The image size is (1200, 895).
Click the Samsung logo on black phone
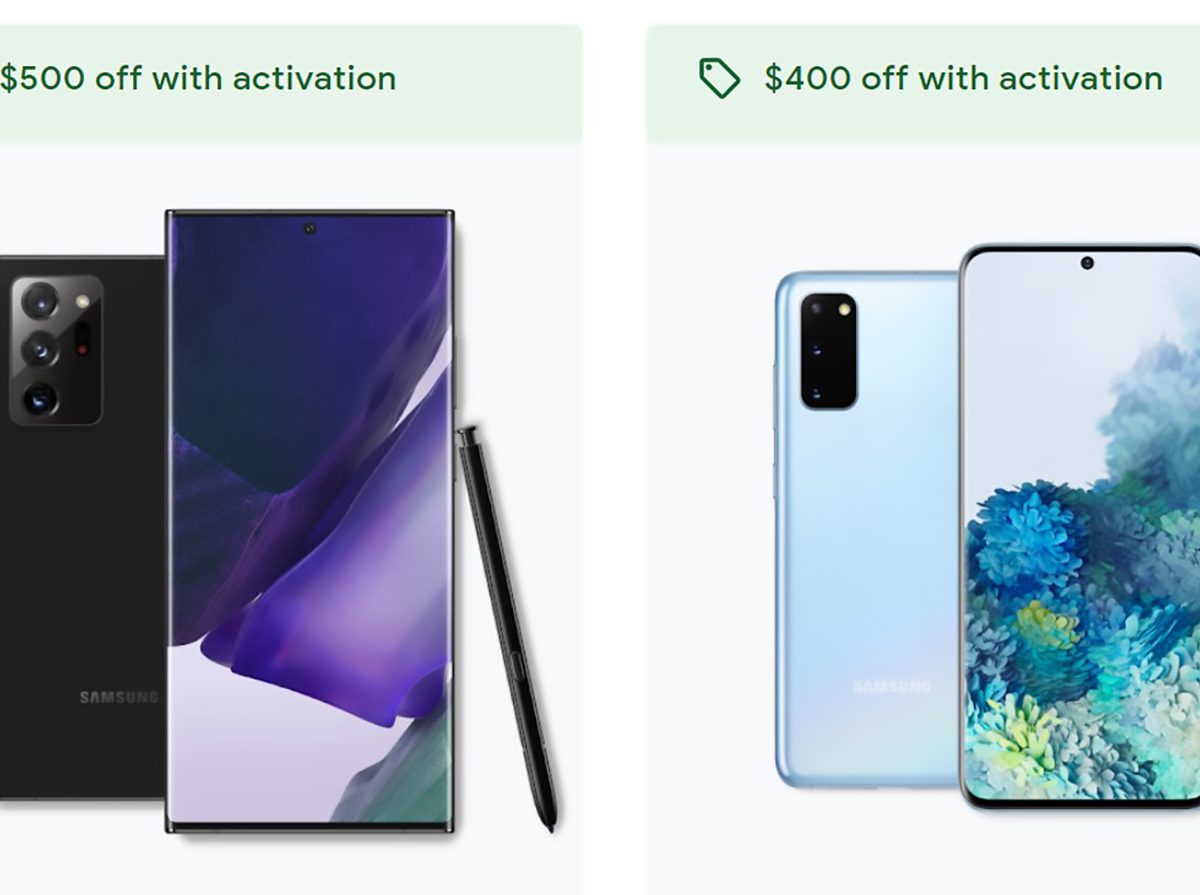[119, 697]
